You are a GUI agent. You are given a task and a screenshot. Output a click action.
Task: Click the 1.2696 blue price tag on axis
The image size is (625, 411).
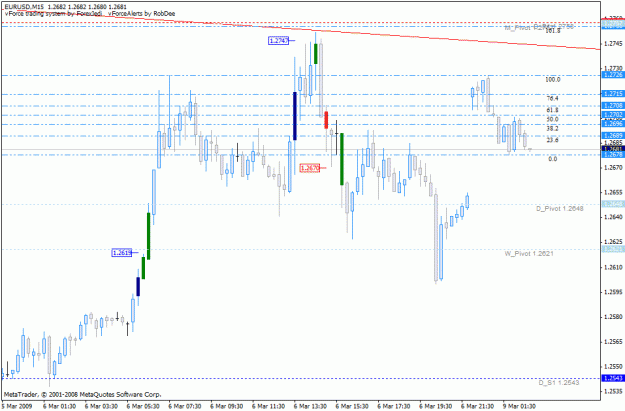click(613, 124)
